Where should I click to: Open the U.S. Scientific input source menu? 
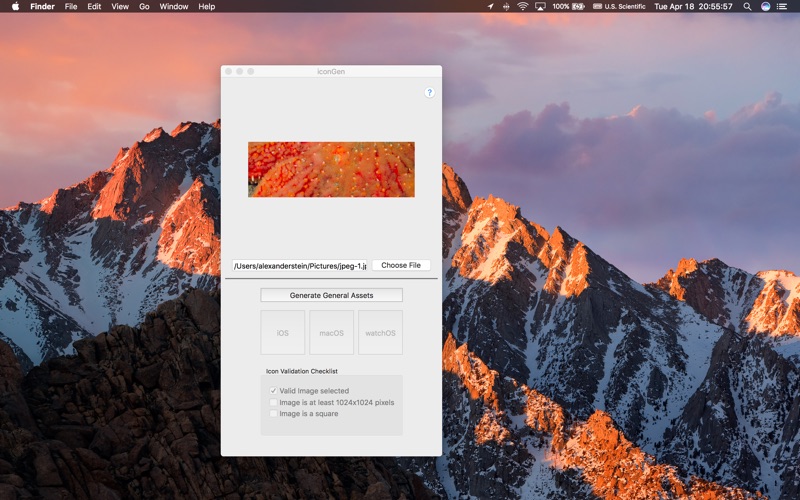[619, 7]
